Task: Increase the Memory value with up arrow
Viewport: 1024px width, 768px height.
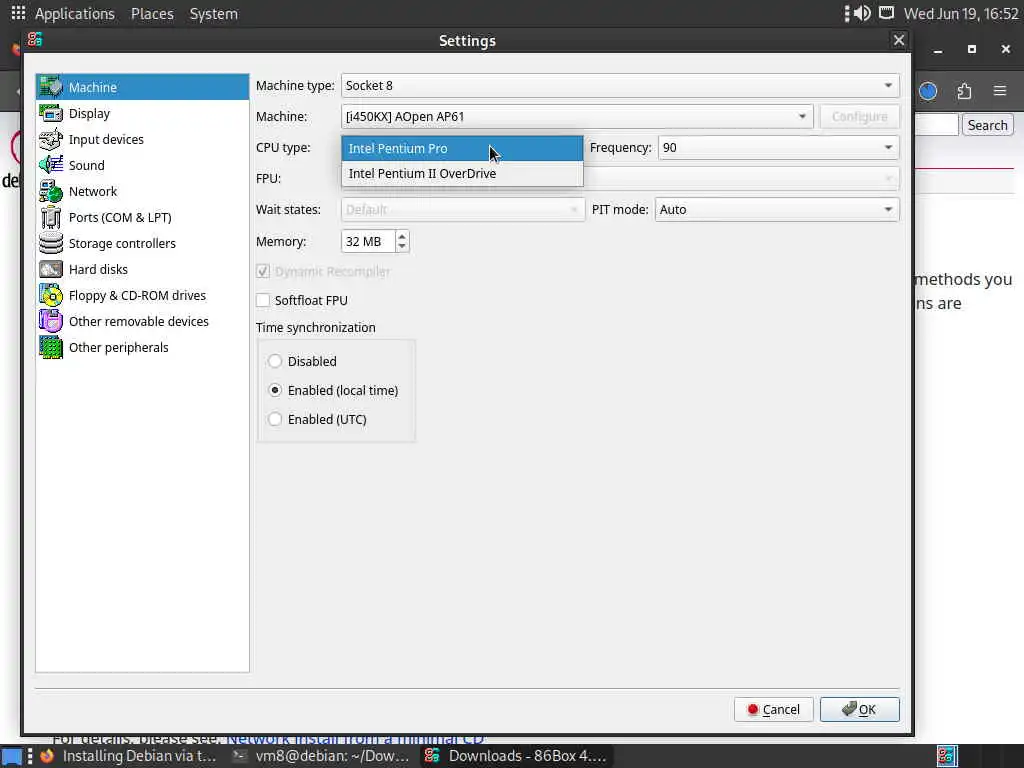Action: (402, 236)
